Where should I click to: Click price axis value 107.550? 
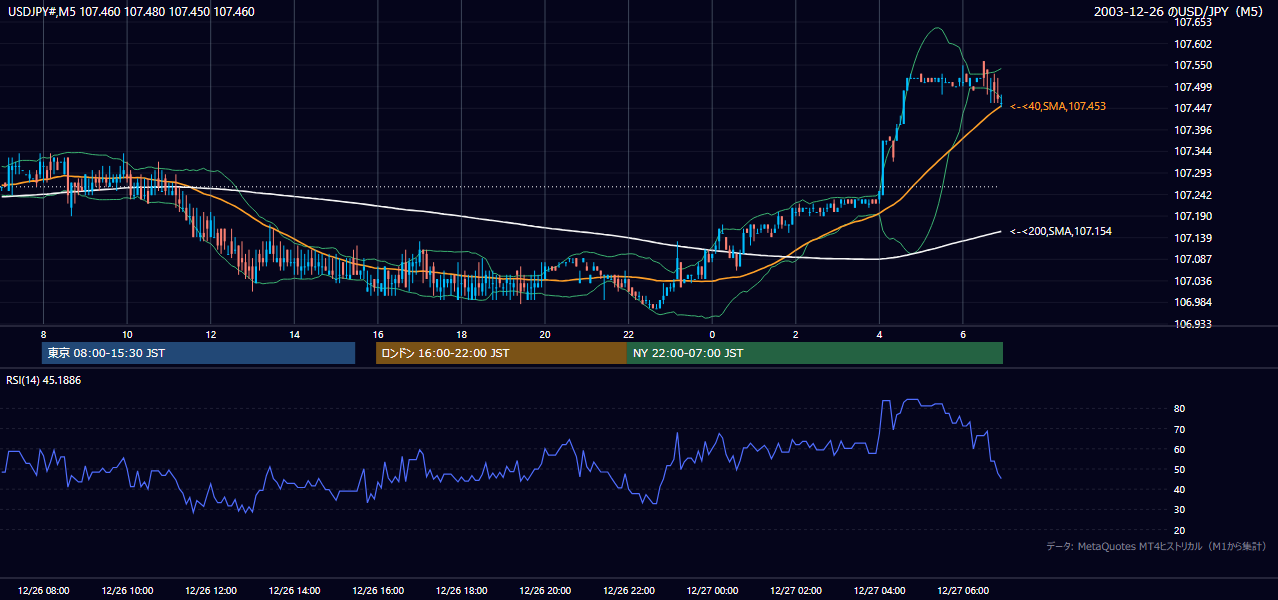click(x=1192, y=65)
